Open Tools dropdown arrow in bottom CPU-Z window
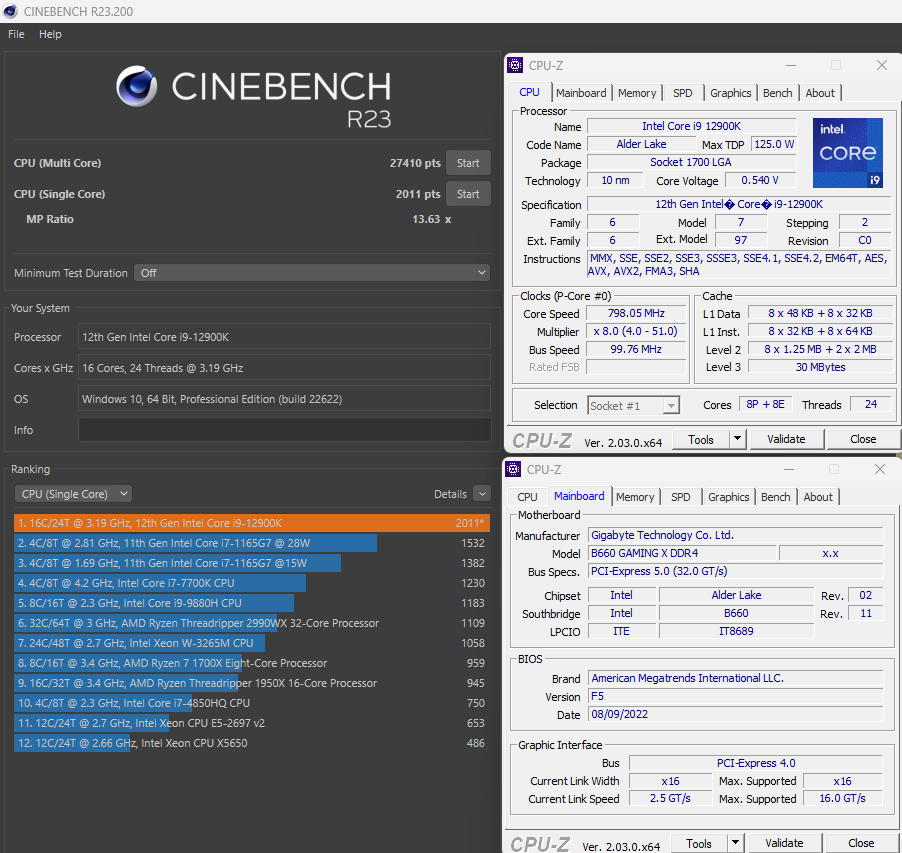 pyautogui.click(x=736, y=843)
